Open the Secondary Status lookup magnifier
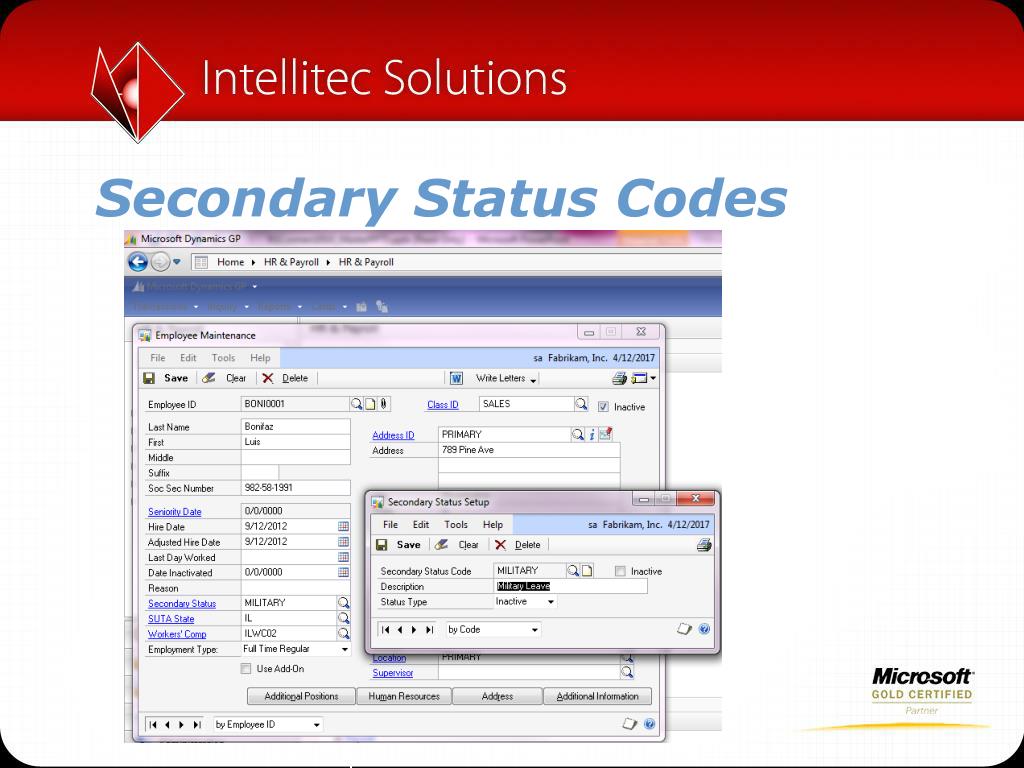 click(344, 603)
